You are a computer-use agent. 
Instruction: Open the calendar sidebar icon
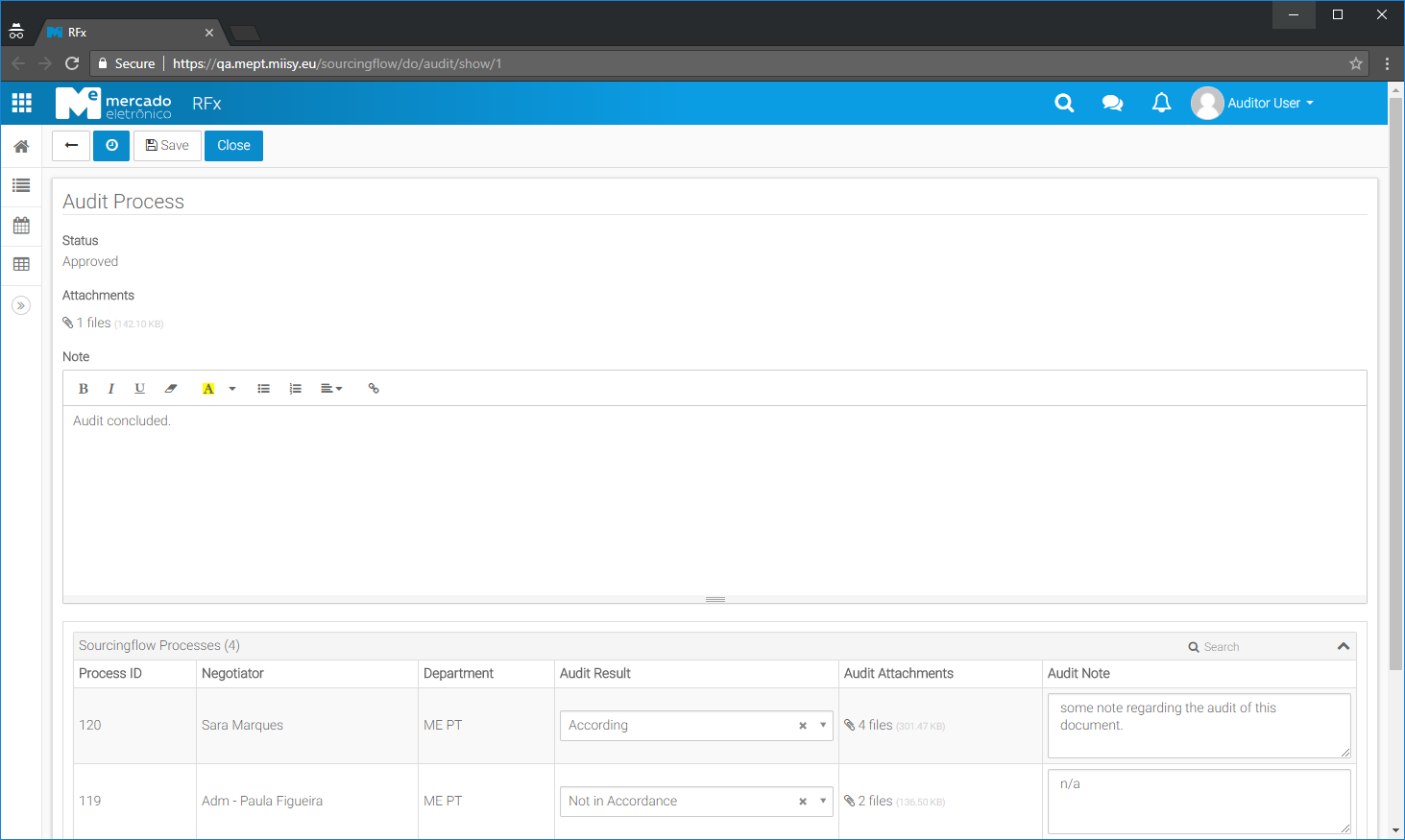(x=21, y=226)
